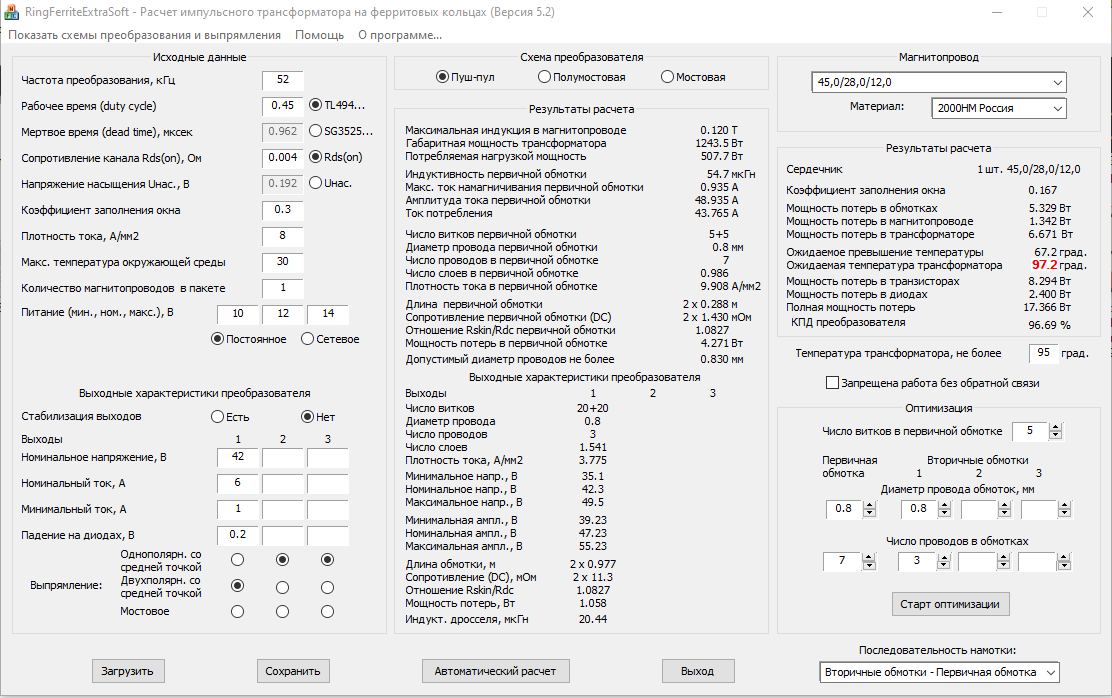Image resolution: width=1112 pixels, height=698 pixels.
Task: Select the SG3525 controller radio button
Action: 316,131
